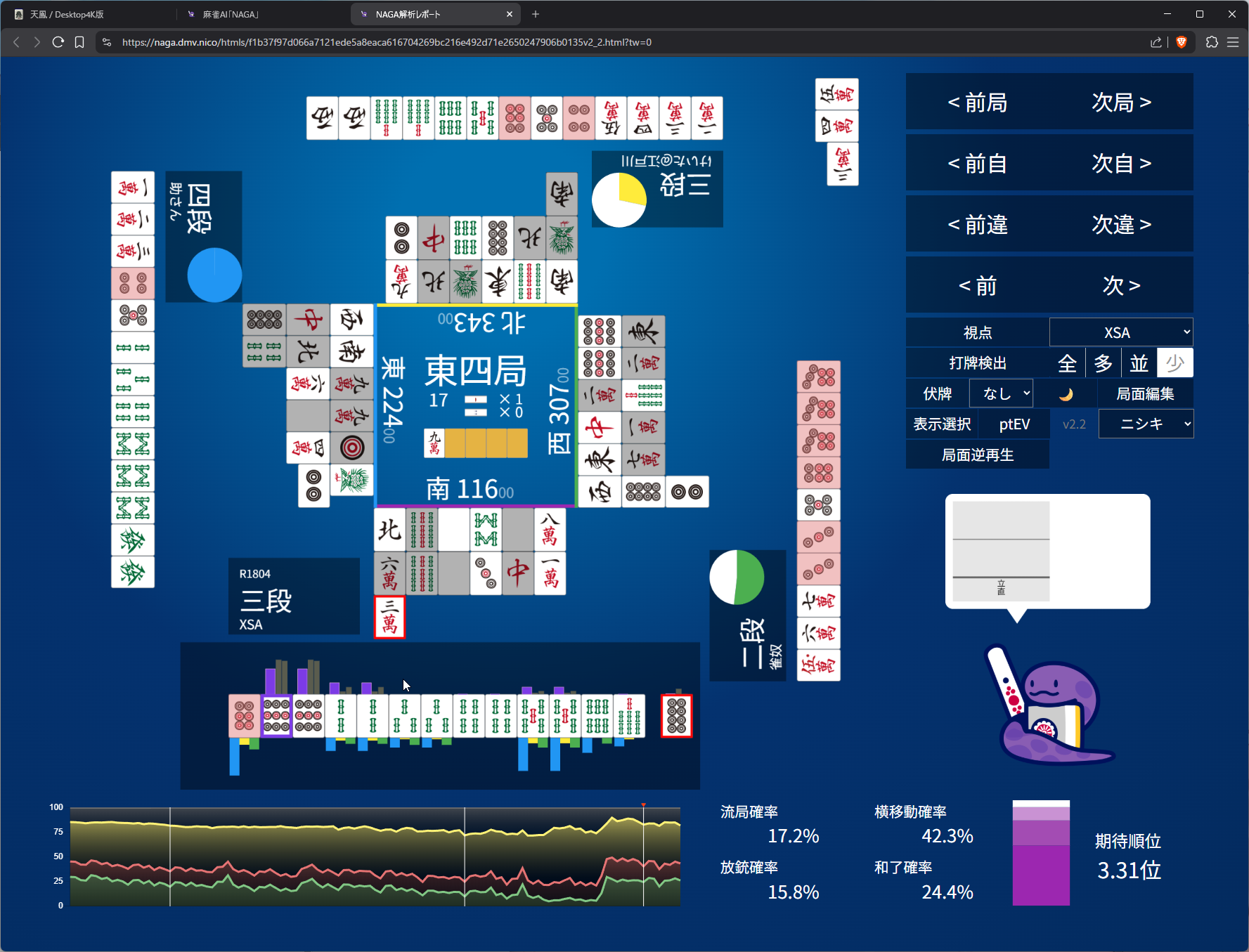
Task: Click the share icon in the address bar
Action: tap(1156, 42)
